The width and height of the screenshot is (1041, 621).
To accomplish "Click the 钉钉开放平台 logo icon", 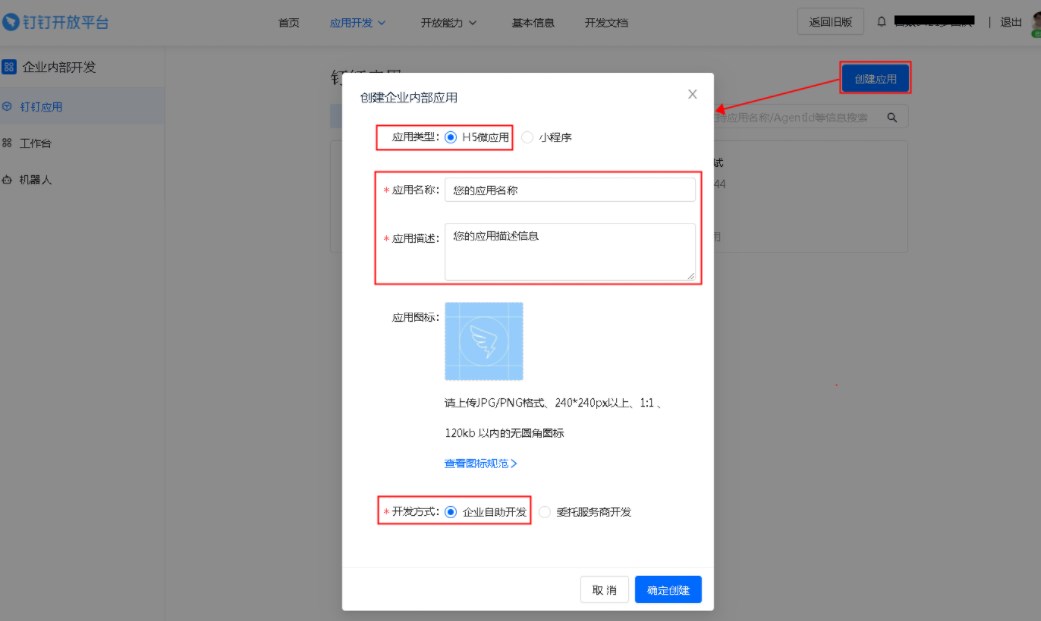I will pos(11,22).
